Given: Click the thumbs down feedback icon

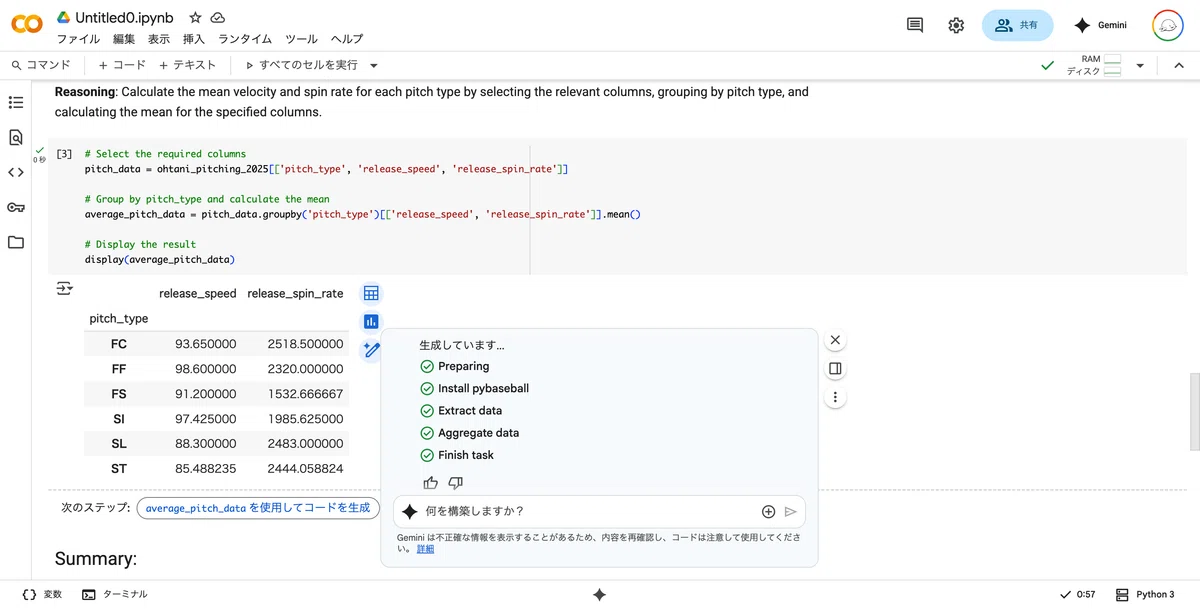Looking at the screenshot, I should click(x=456, y=482).
